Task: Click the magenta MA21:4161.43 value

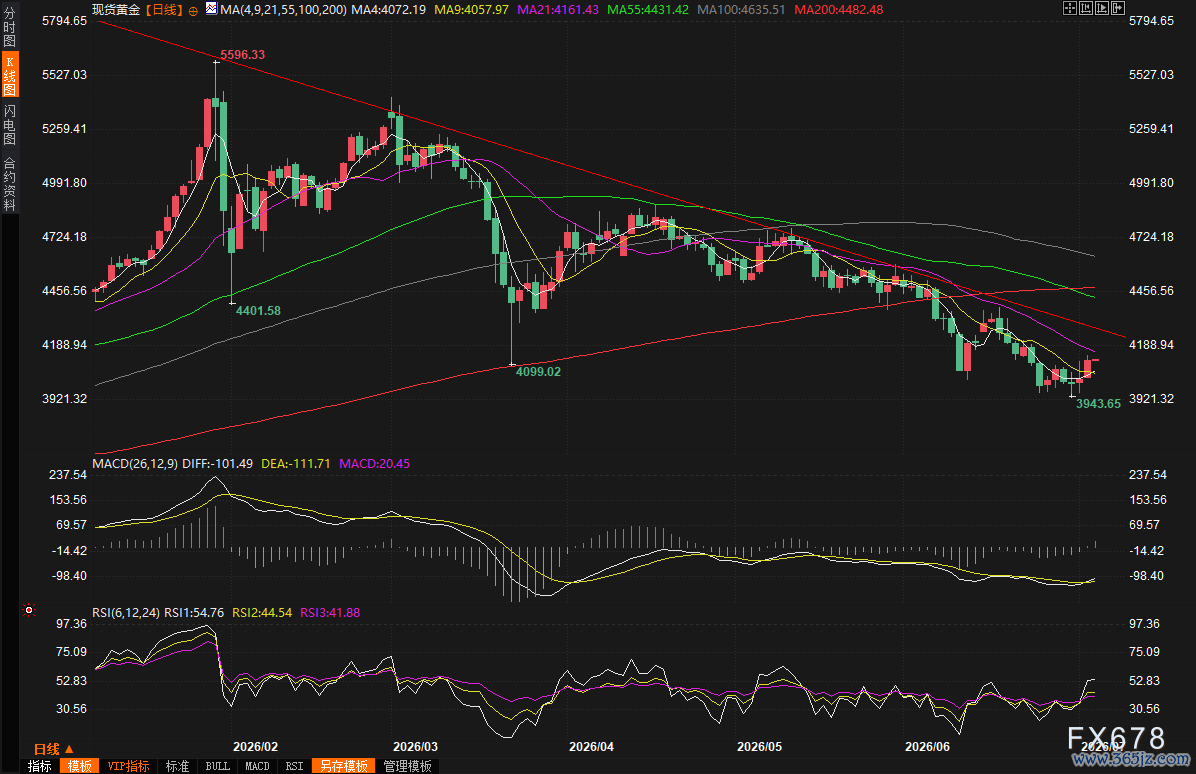Action: pyautogui.click(x=558, y=10)
